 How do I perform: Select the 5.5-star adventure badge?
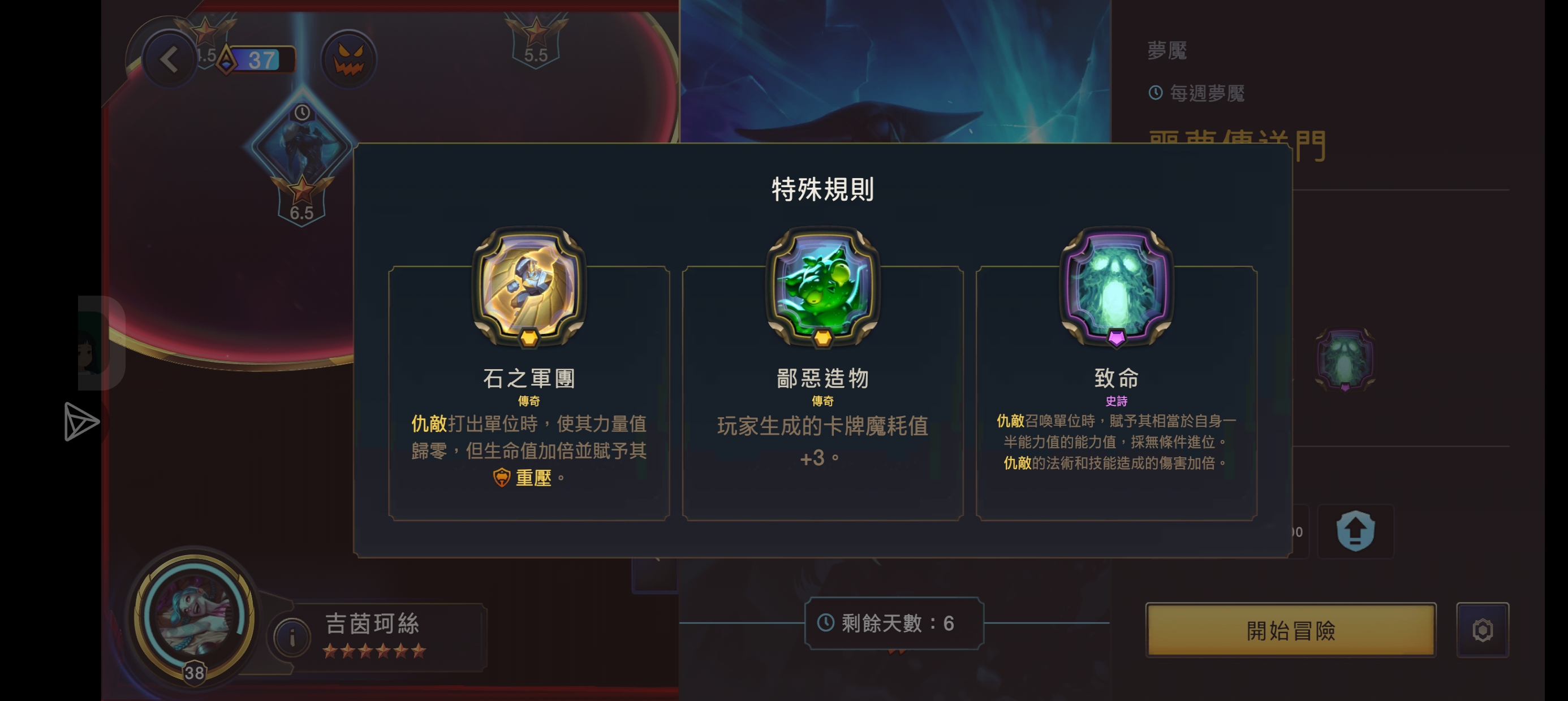pyautogui.click(x=536, y=40)
